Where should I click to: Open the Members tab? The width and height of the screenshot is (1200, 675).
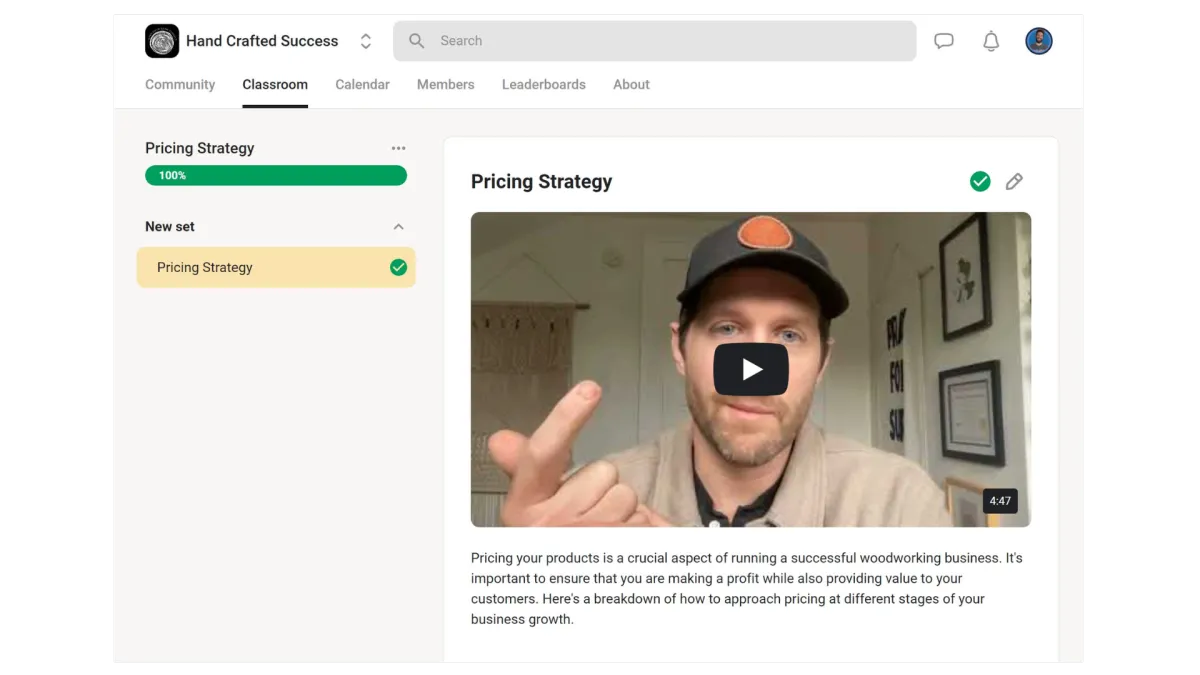tap(446, 85)
